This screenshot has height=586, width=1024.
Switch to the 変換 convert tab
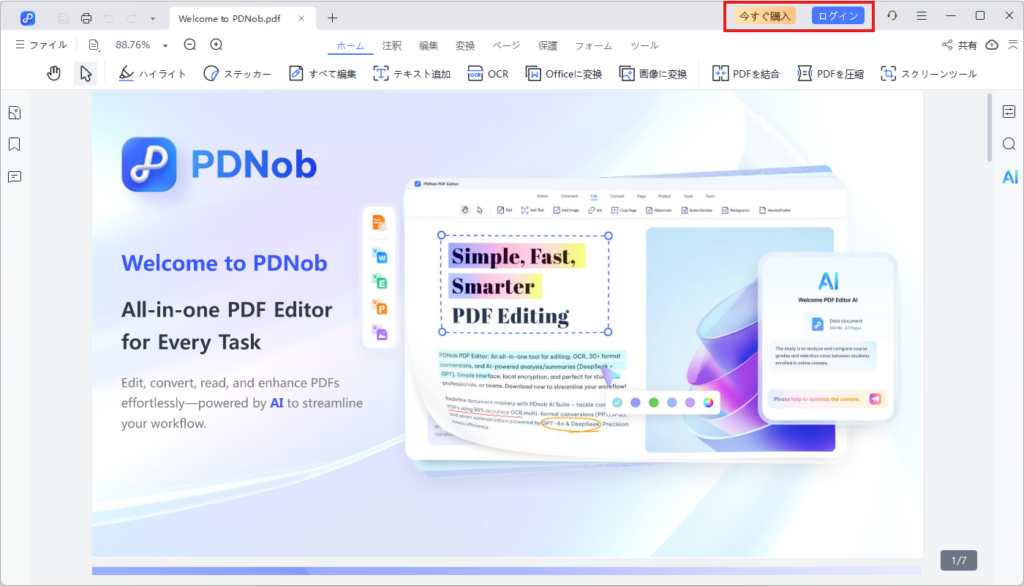coord(465,45)
